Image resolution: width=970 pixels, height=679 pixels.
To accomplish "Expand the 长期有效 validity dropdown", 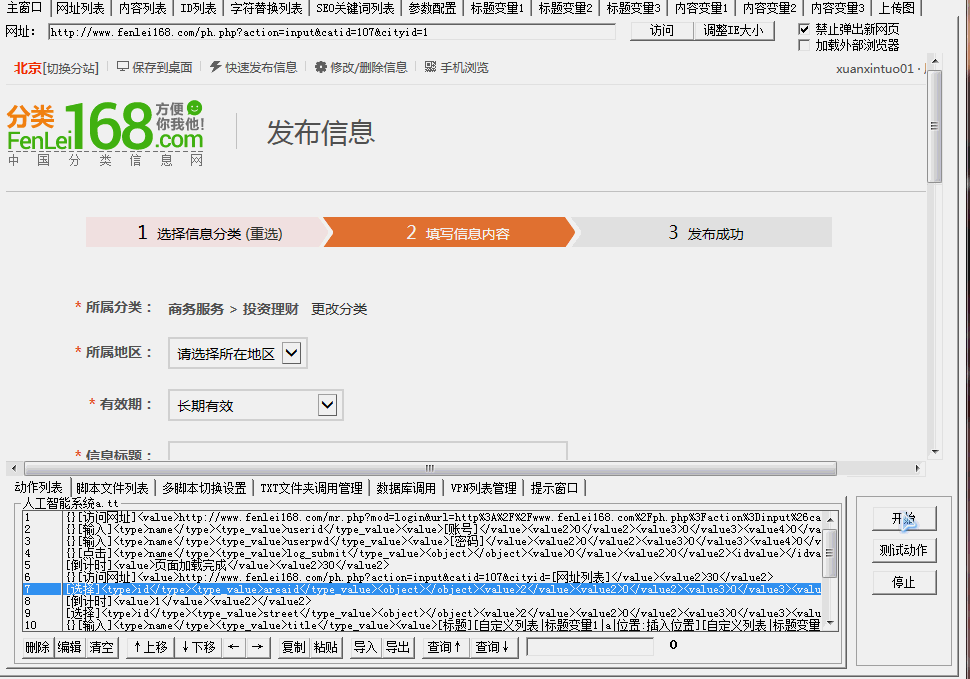I will point(255,405).
